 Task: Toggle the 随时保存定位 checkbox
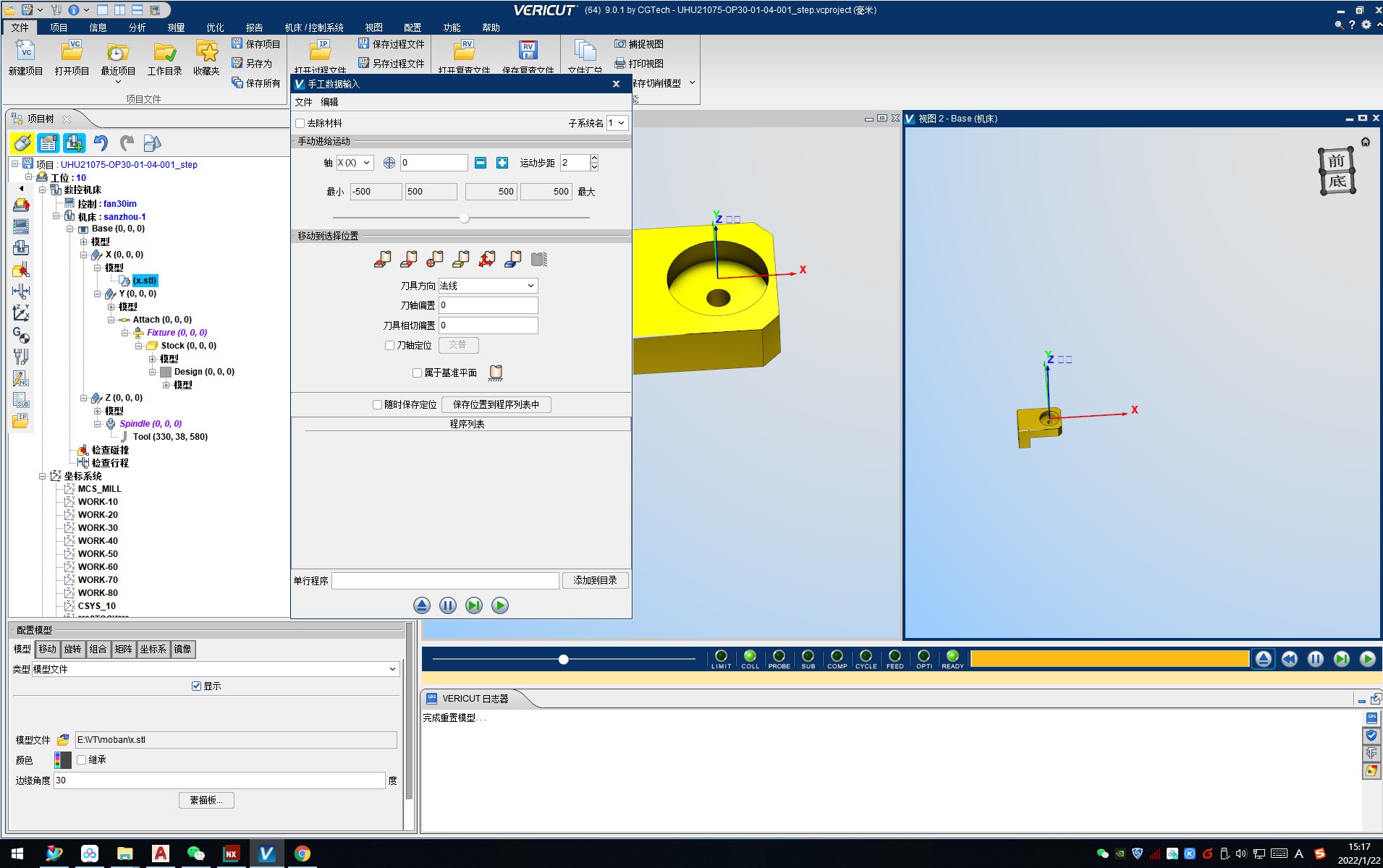tap(377, 404)
